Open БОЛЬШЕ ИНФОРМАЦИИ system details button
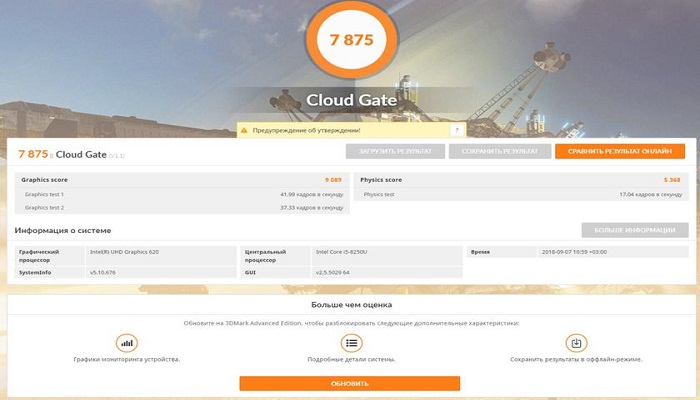This screenshot has width=700, height=400. [634, 230]
